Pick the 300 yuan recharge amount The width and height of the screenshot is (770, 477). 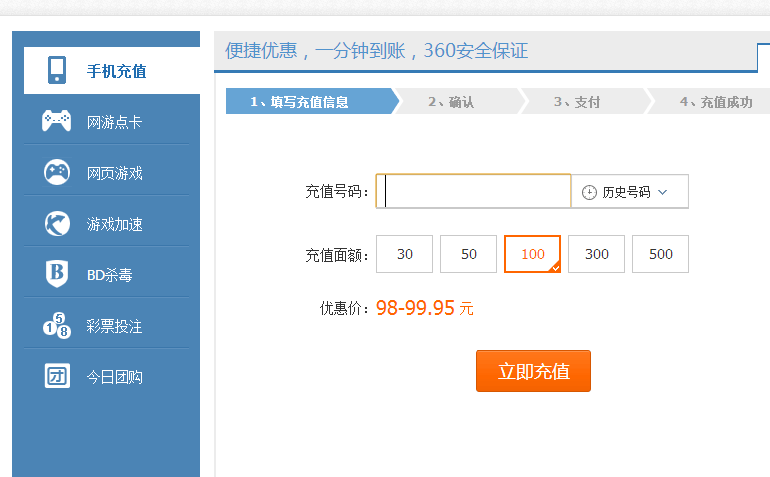click(x=597, y=254)
